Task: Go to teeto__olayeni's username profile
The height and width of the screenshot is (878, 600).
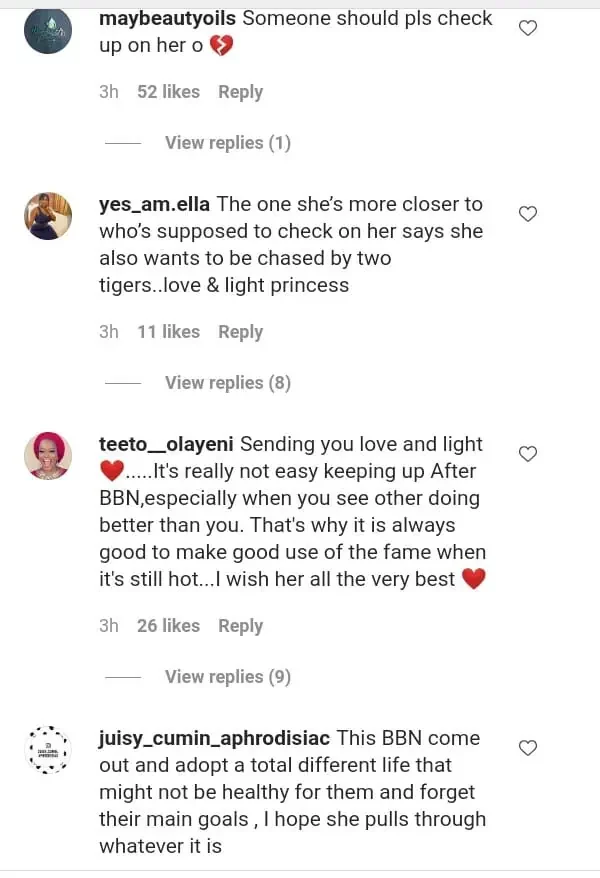Action: click(x=166, y=444)
